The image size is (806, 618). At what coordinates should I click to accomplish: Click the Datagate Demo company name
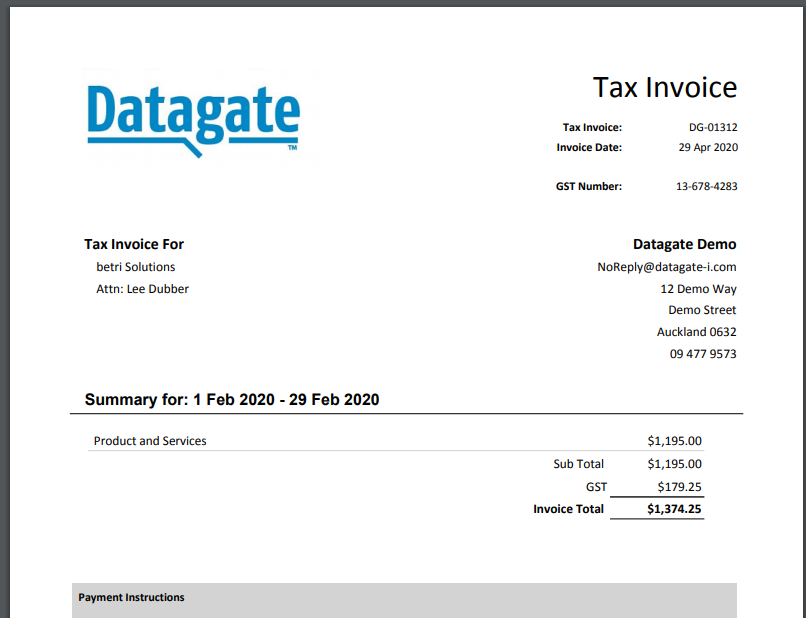point(684,244)
